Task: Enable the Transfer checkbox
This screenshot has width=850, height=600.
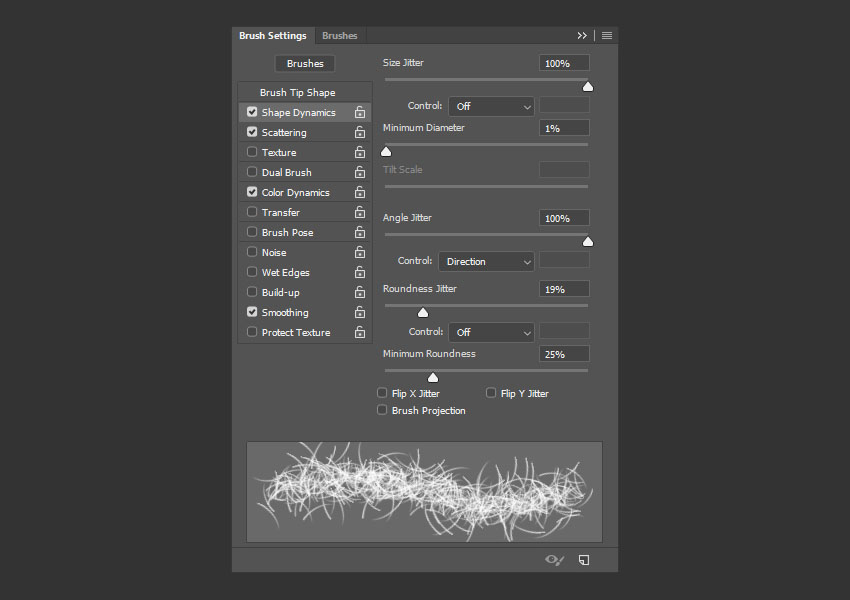Action: [x=252, y=212]
